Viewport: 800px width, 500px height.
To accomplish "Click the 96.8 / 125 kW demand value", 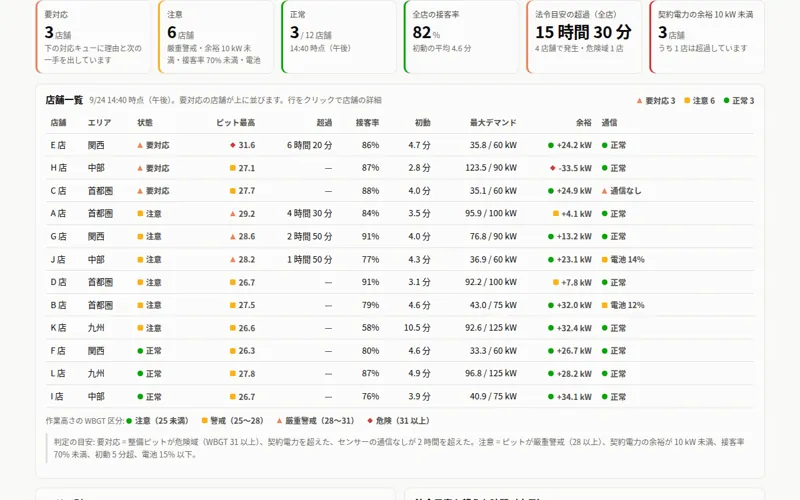I will 491,373.
